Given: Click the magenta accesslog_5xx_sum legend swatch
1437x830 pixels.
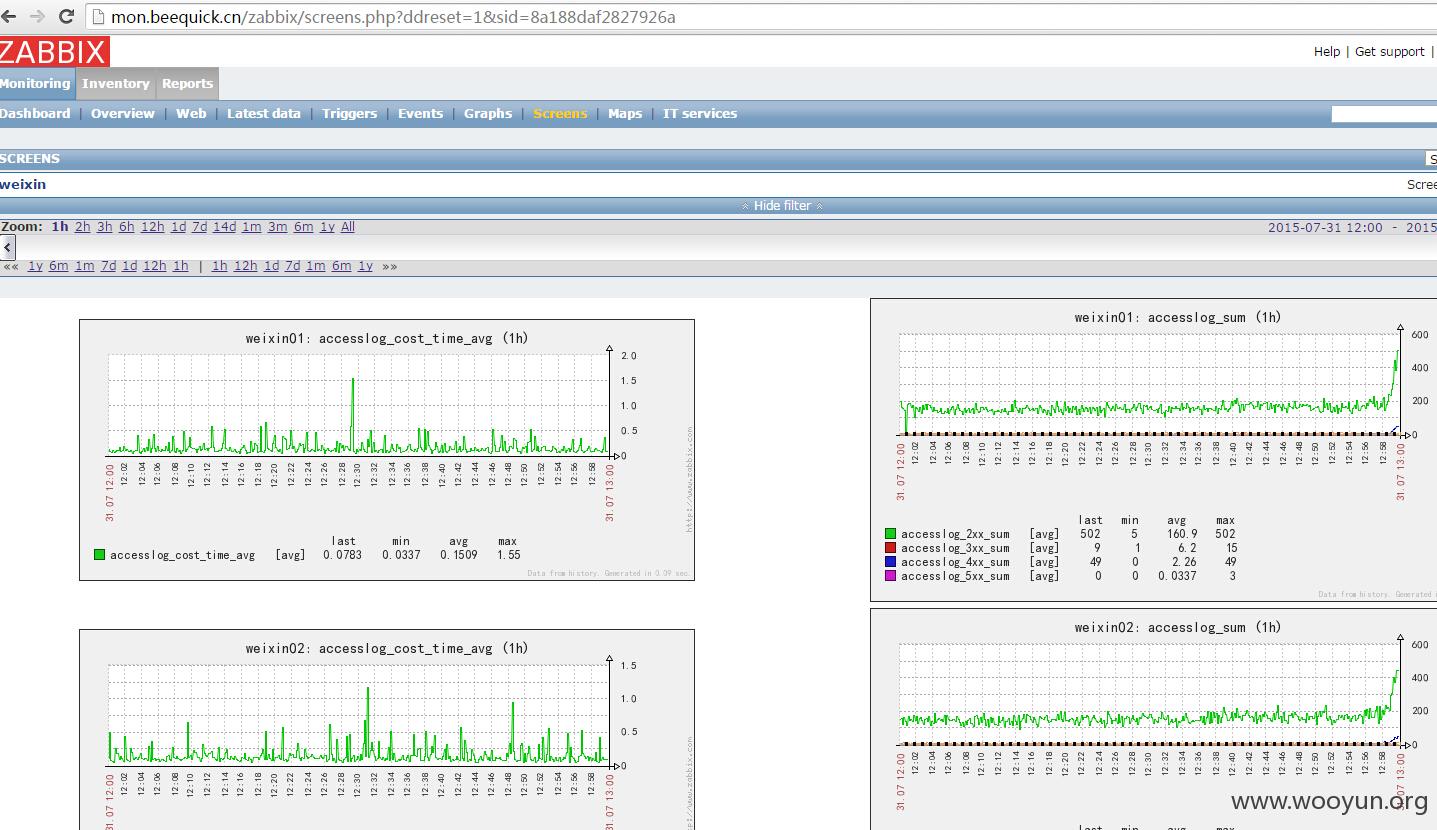Looking at the screenshot, I should coord(890,576).
